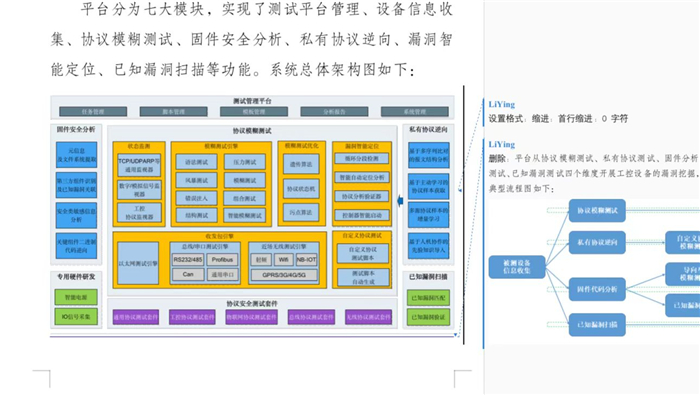Click the 专用硬件研发 heading

click(x=76, y=277)
